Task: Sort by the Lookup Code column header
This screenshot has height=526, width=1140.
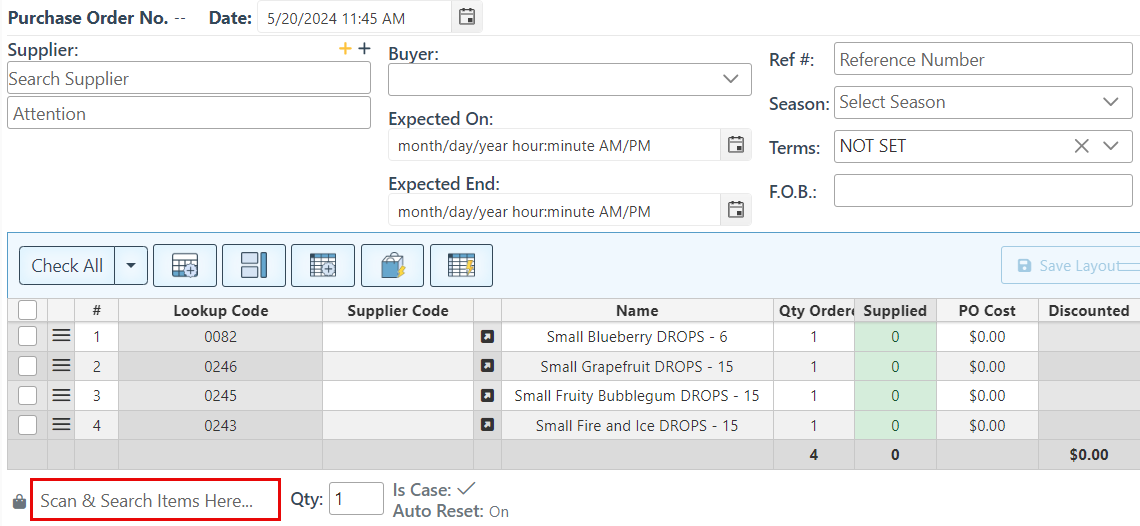Action: point(220,310)
